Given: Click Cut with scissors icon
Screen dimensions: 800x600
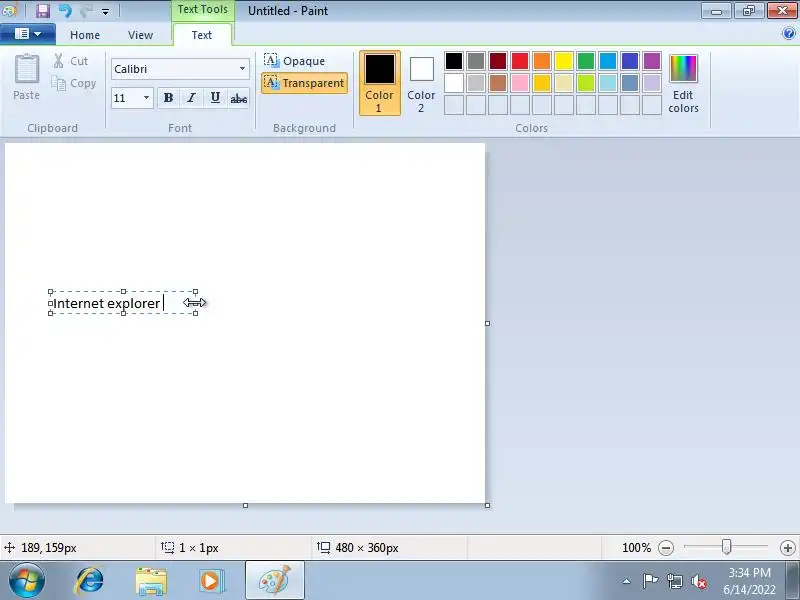Looking at the screenshot, I should [x=71, y=61].
